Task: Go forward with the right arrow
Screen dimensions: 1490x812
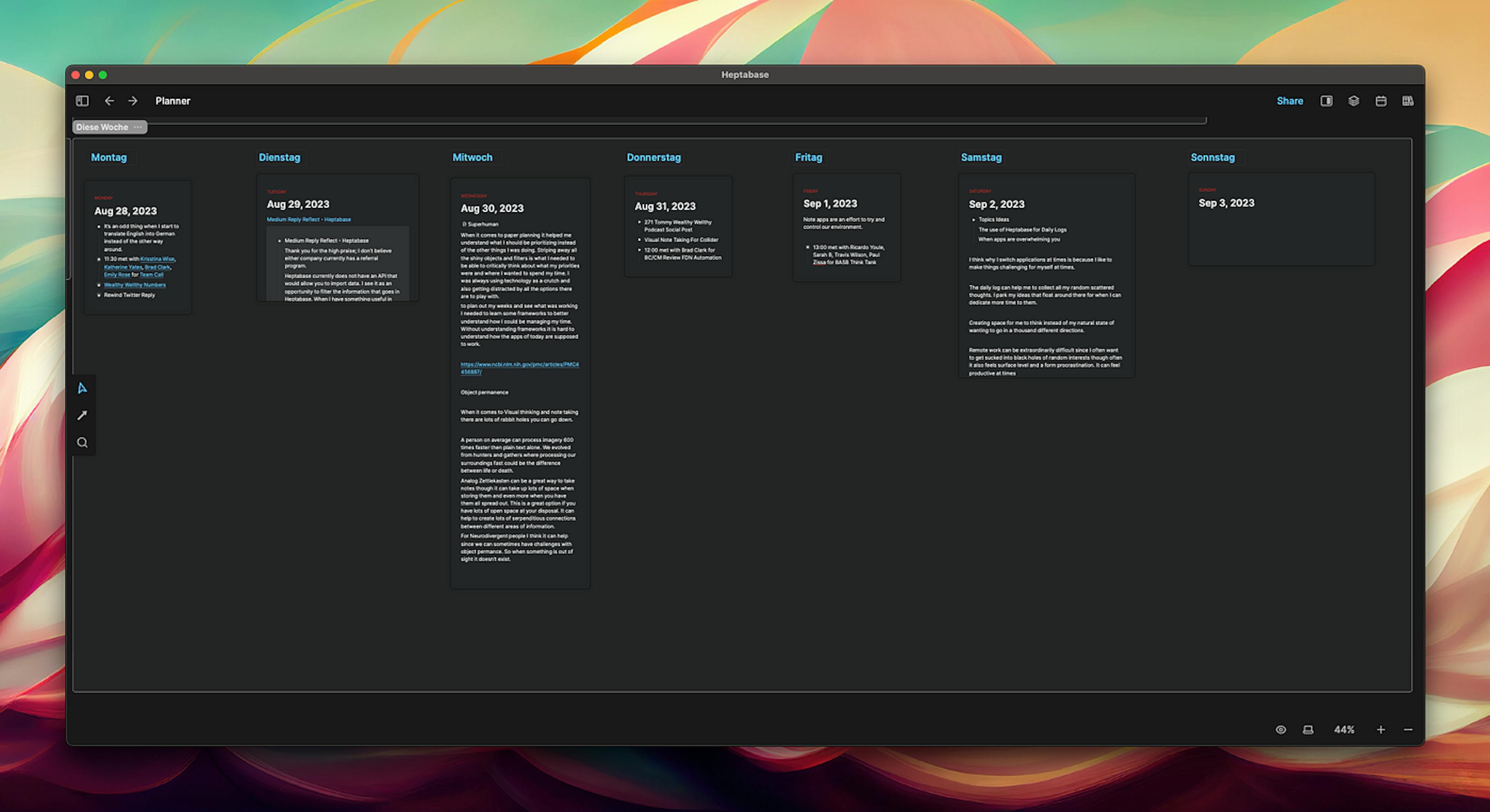Action: pyautogui.click(x=133, y=100)
